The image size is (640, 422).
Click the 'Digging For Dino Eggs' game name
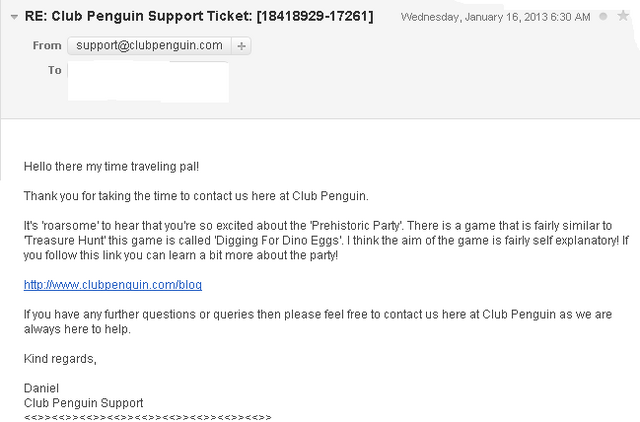tap(277, 240)
